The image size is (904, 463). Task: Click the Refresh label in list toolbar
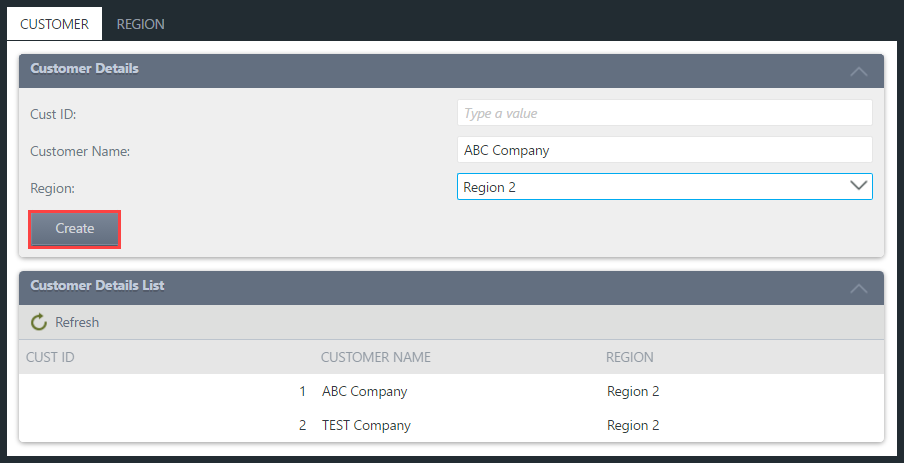point(77,322)
